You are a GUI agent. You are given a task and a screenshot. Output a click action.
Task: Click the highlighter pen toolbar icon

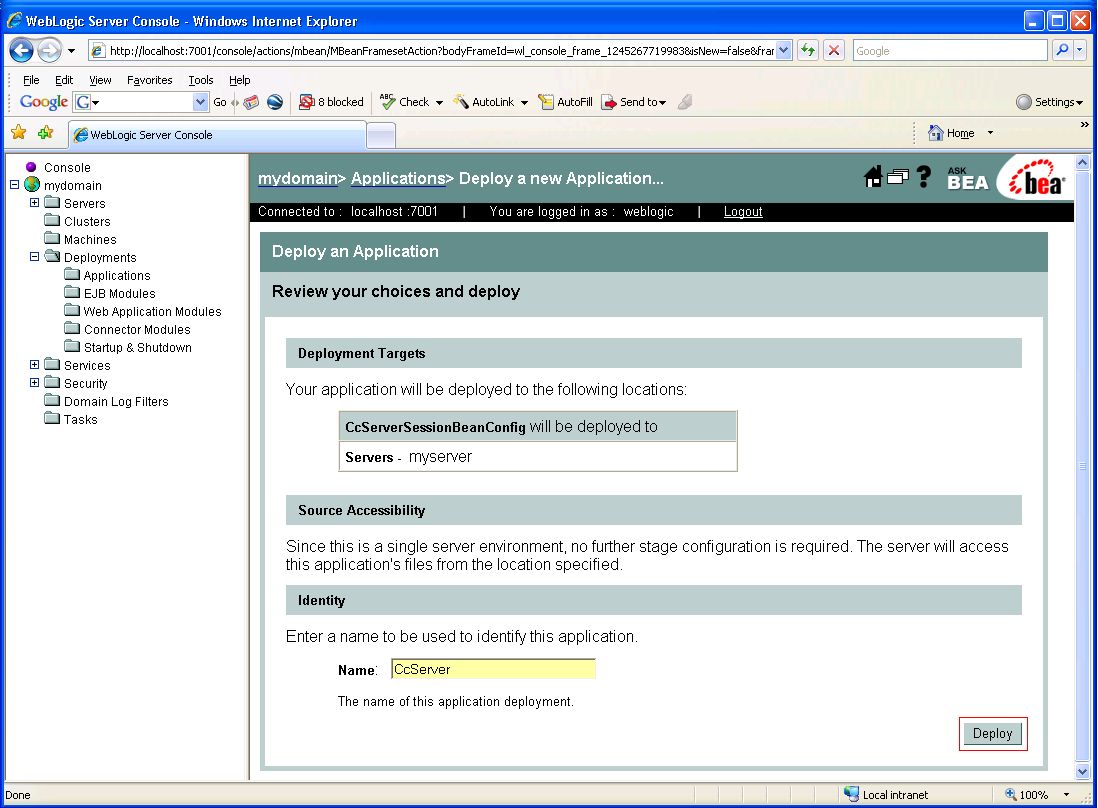[685, 102]
